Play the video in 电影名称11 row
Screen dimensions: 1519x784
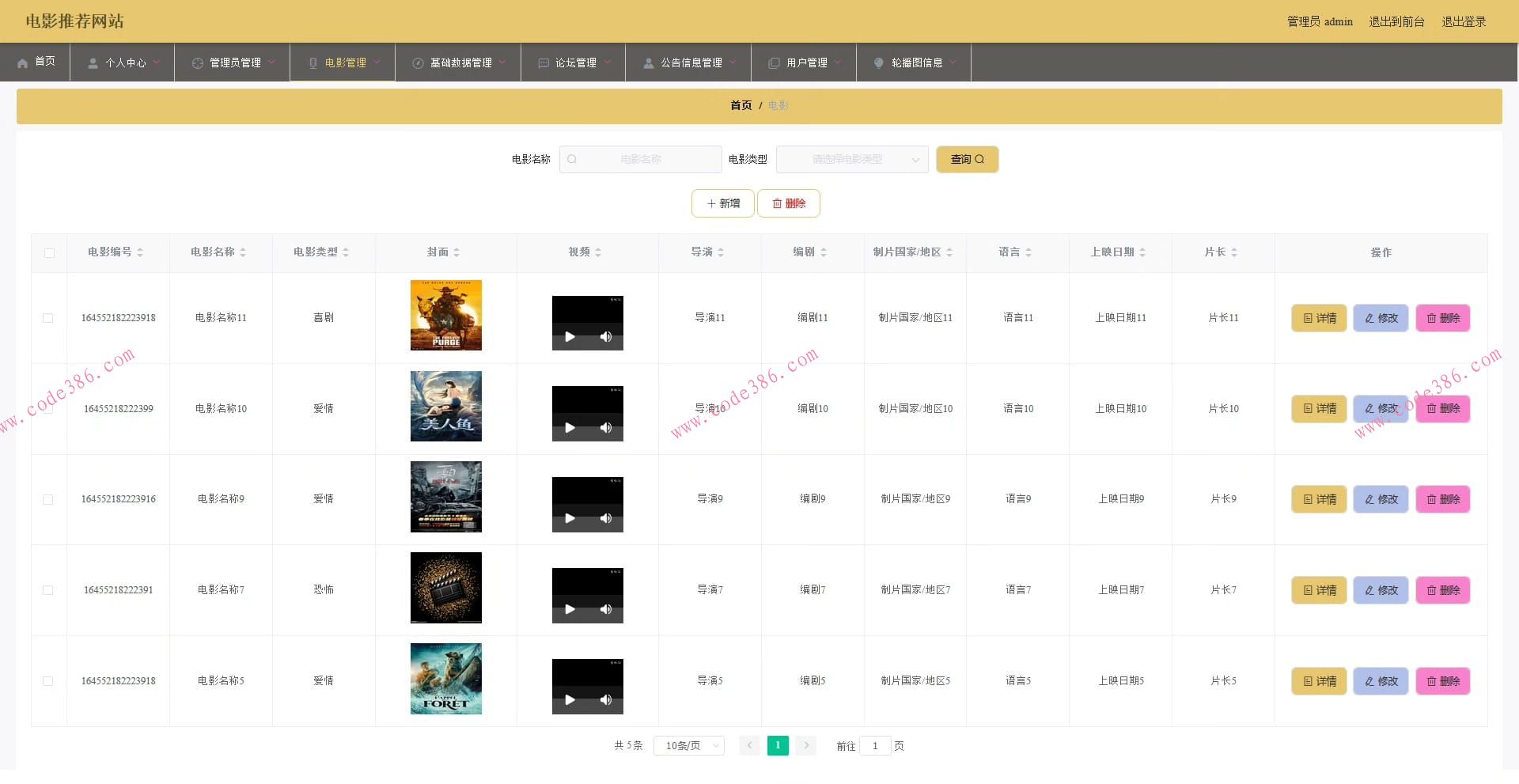tap(570, 337)
